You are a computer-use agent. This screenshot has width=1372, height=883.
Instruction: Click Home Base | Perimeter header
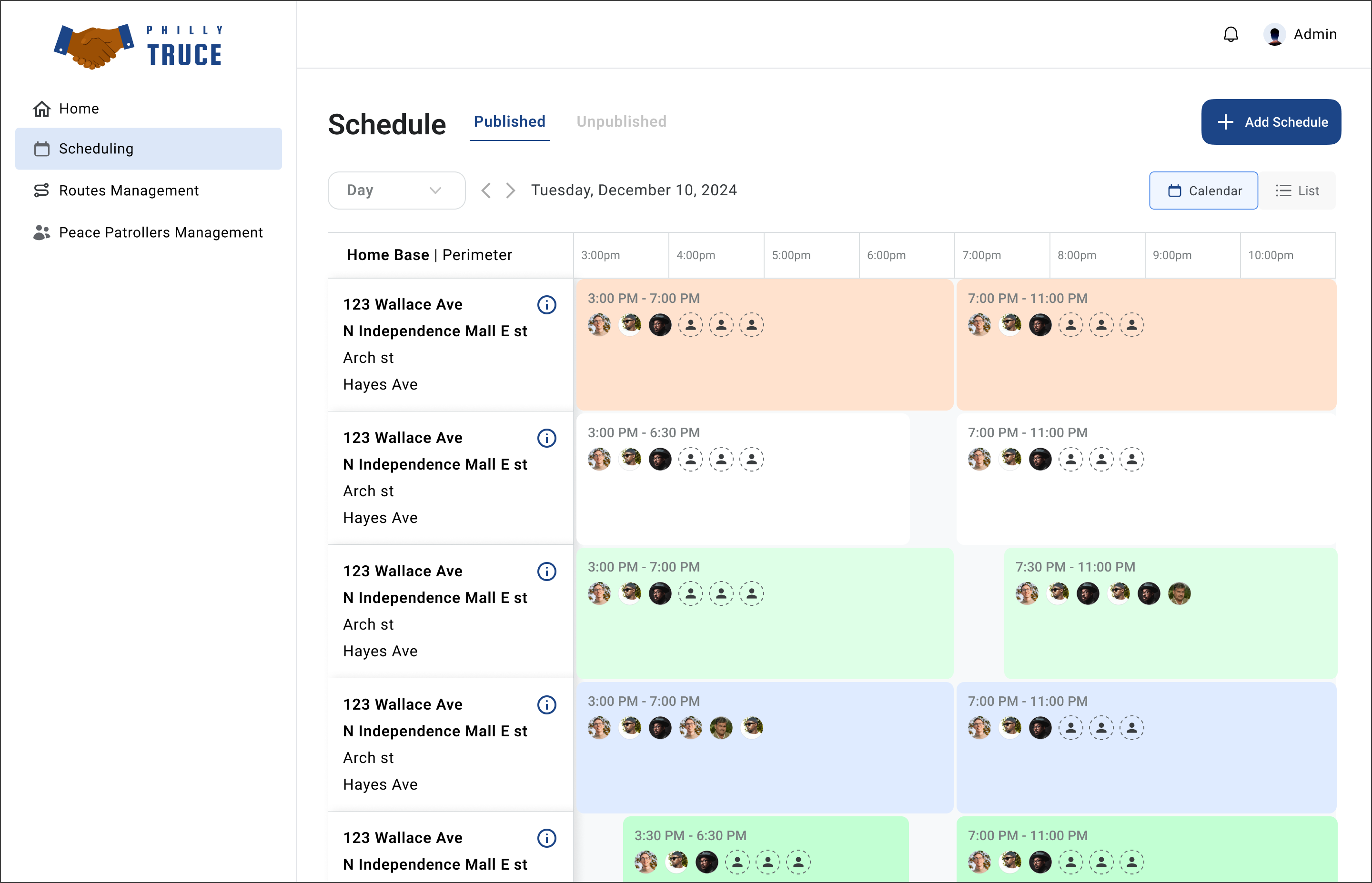click(429, 255)
